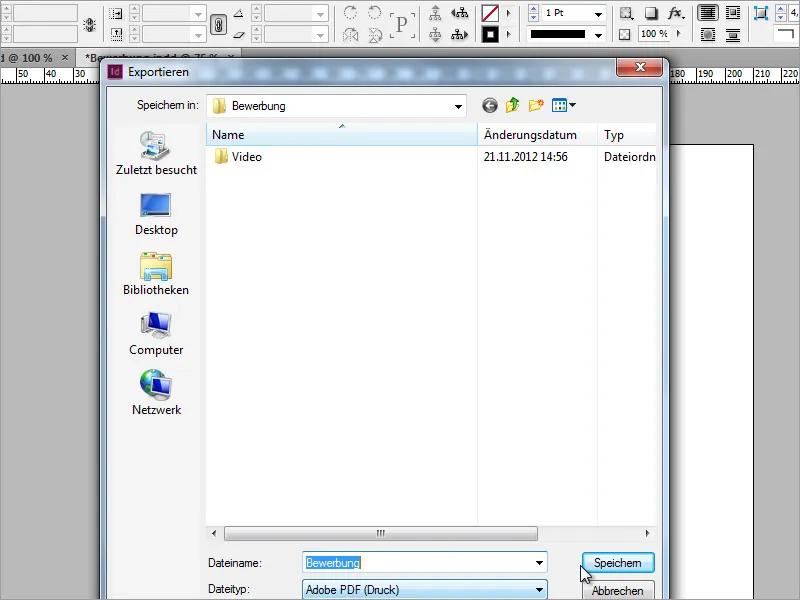
Task: Open Dateityp Adobe PDF (Druck) dropdown
Action: click(424, 590)
